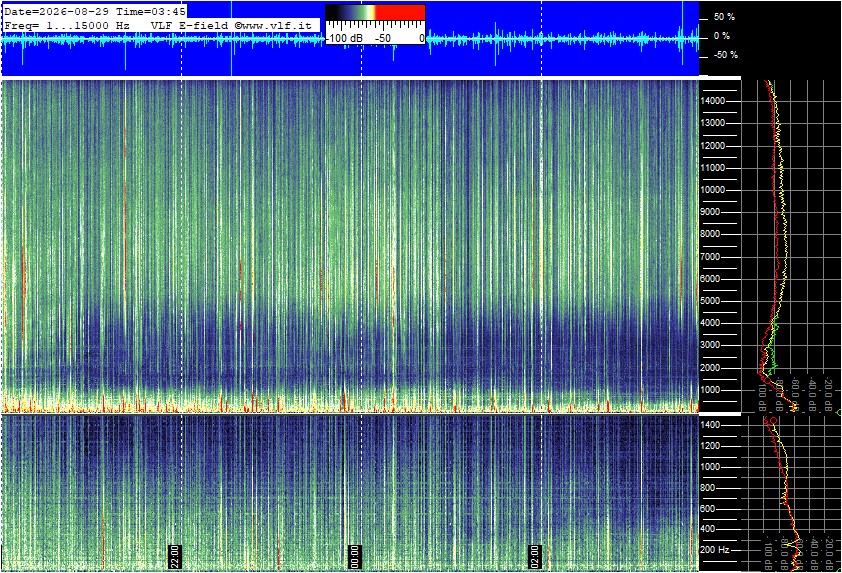Click the Freq= 1...15000 Hz label

tap(67, 25)
